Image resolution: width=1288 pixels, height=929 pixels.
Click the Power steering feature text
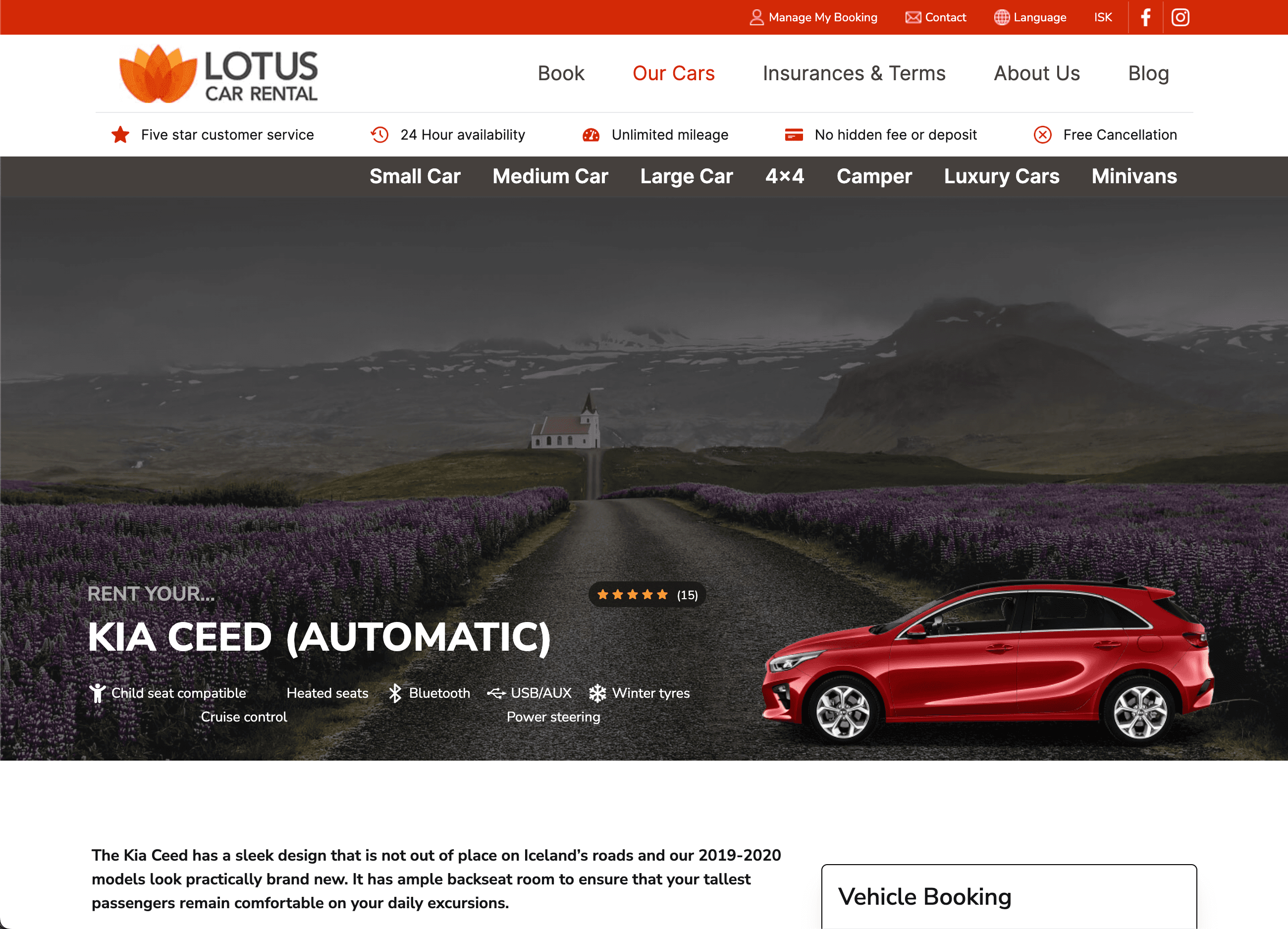(x=553, y=717)
